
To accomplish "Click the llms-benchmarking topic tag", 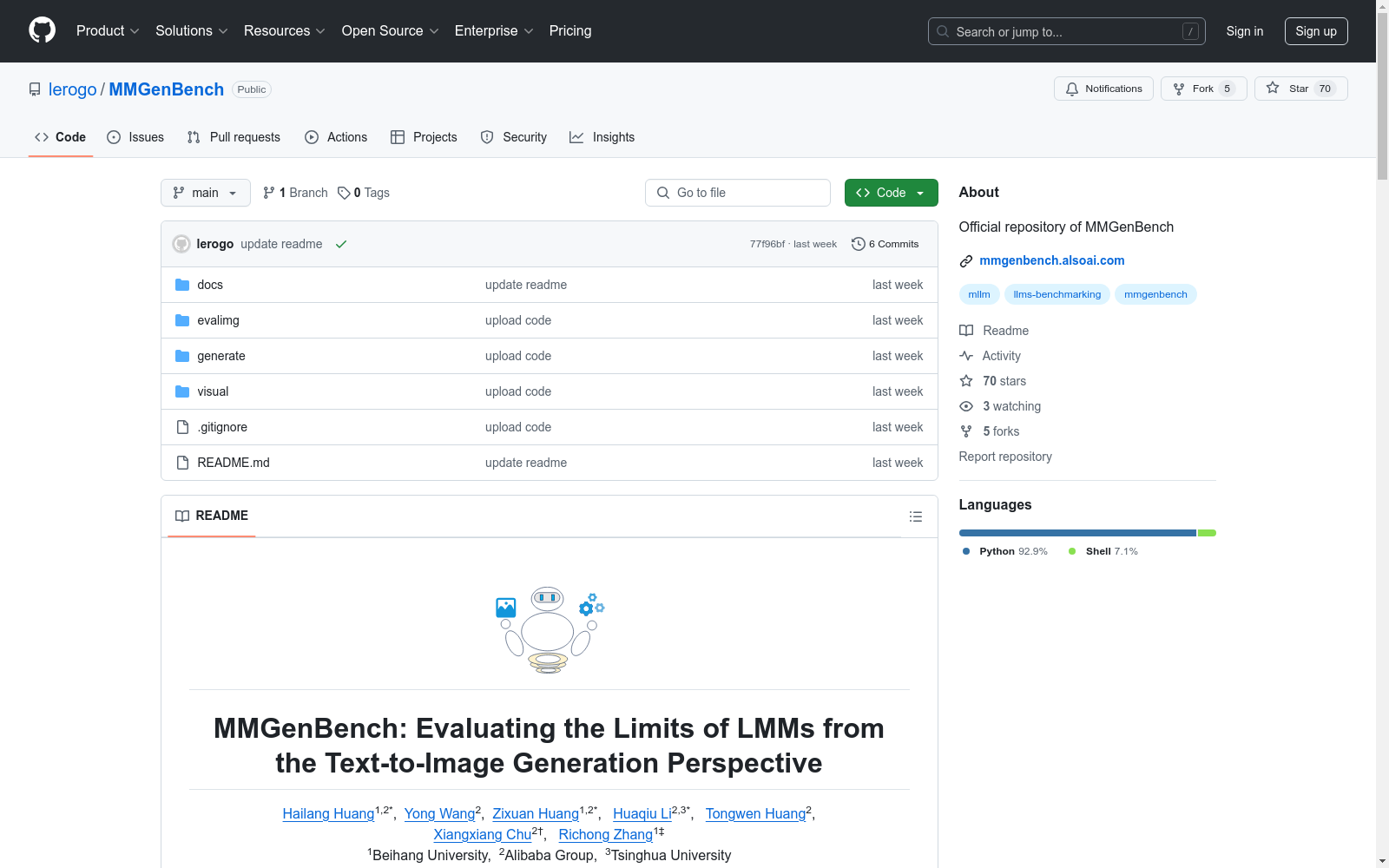I will (1057, 294).
